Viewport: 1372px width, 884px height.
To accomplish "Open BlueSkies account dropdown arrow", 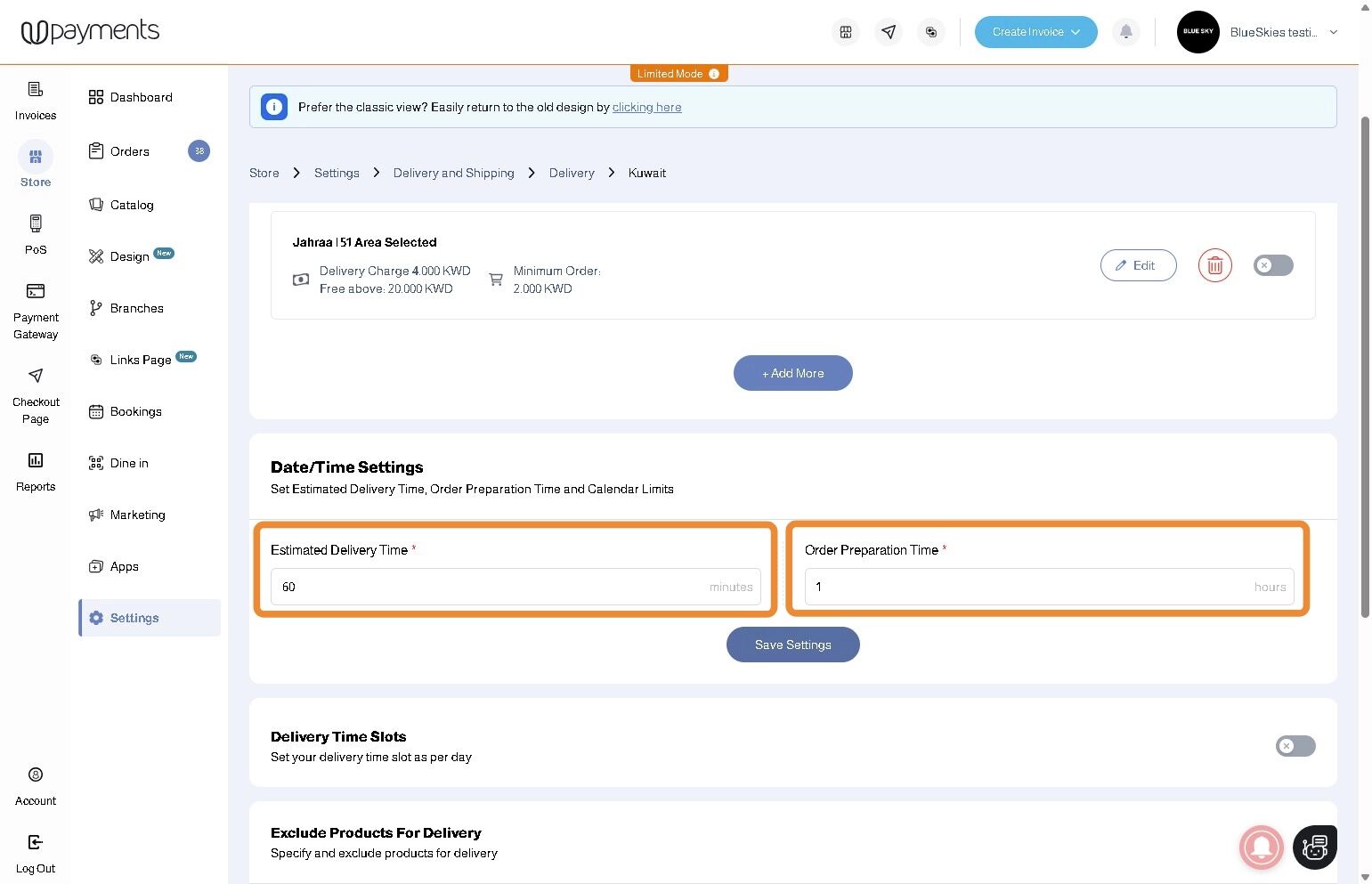I will click(x=1333, y=32).
